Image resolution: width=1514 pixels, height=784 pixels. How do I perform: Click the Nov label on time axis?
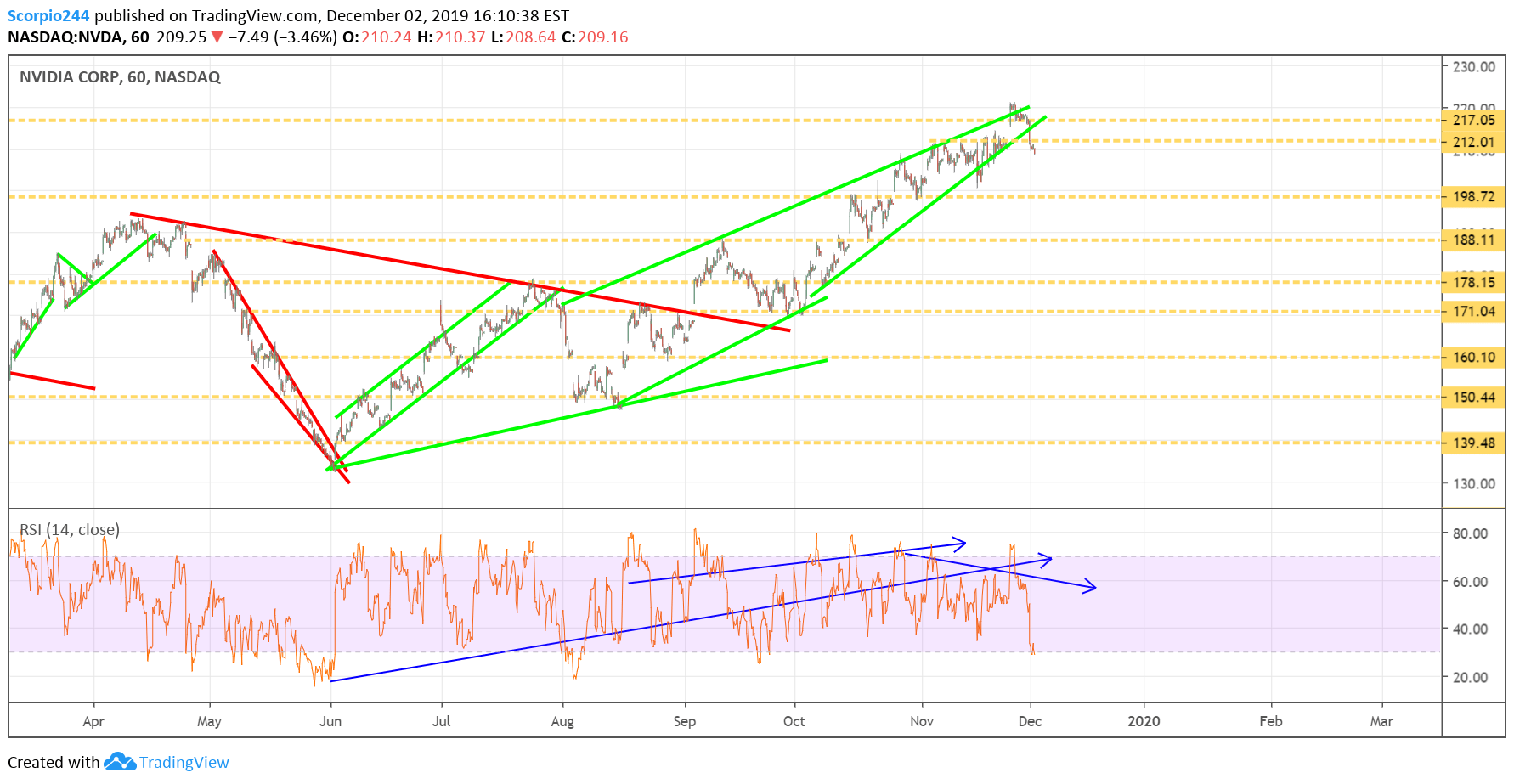pos(922,721)
